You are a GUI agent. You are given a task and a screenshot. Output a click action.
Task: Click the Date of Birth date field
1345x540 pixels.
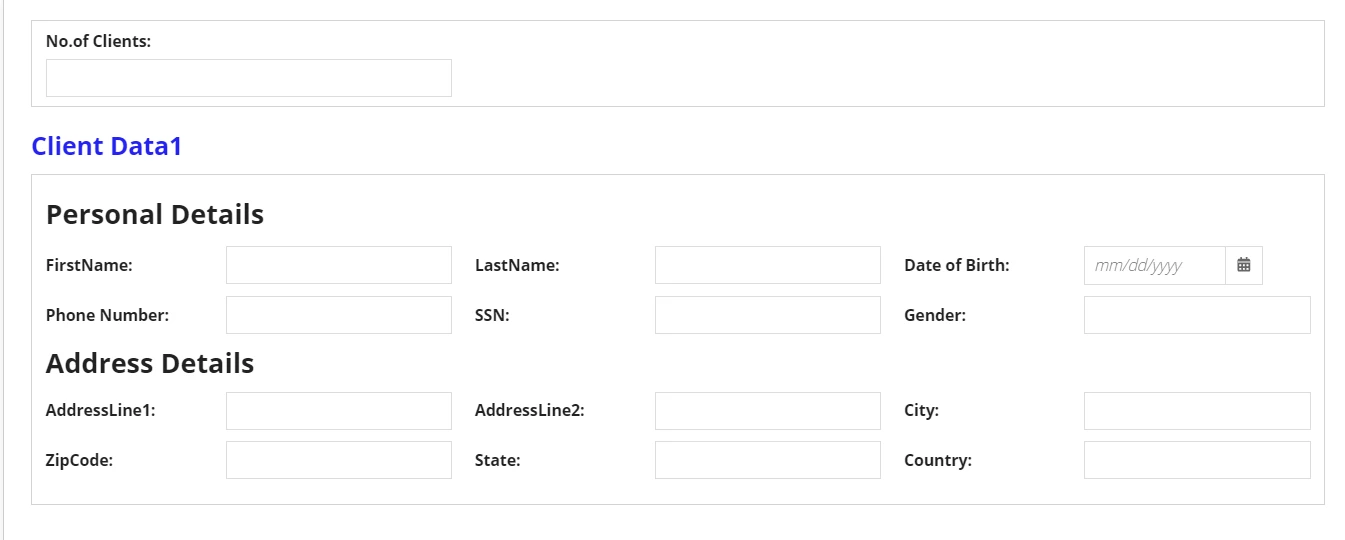(x=1155, y=265)
